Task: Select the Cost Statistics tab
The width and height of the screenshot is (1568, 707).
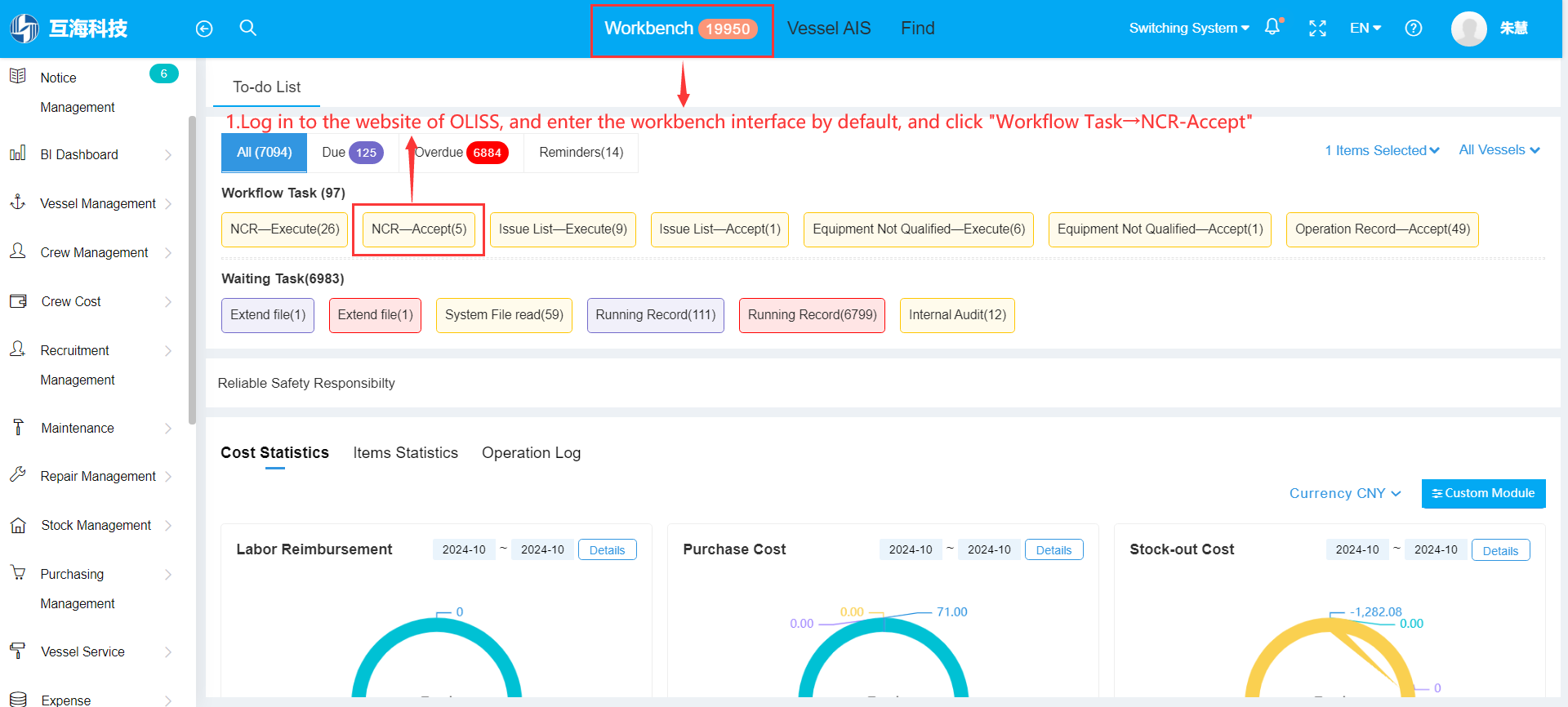Action: 274,452
